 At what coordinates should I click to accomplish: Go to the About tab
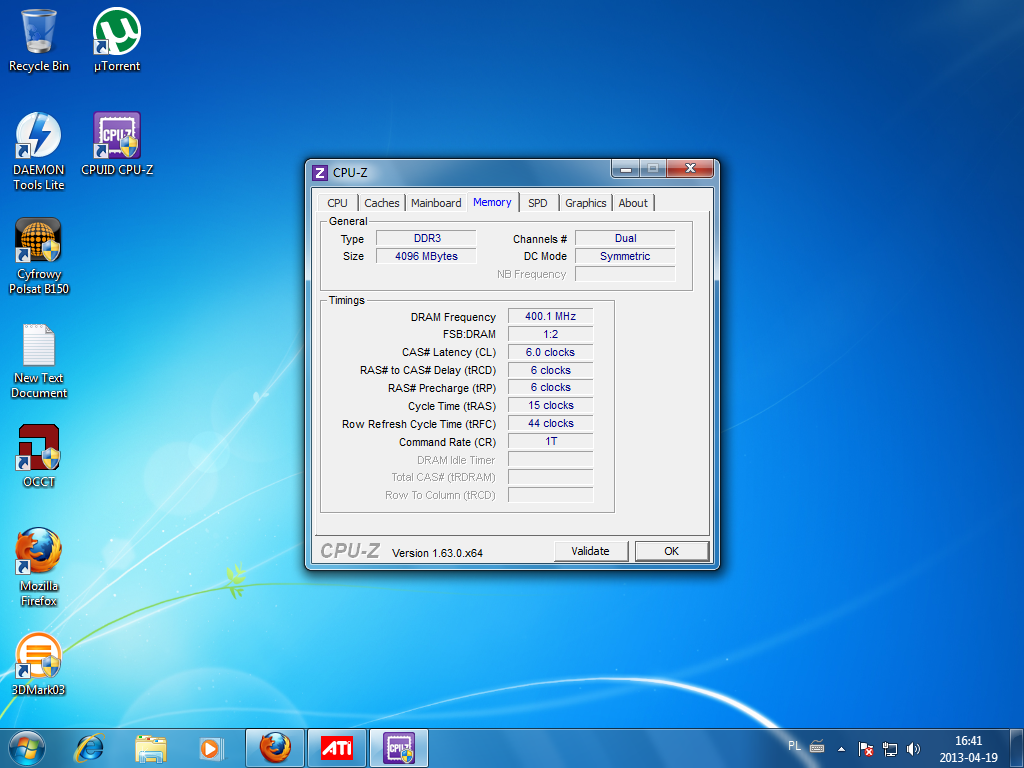pyautogui.click(x=633, y=203)
